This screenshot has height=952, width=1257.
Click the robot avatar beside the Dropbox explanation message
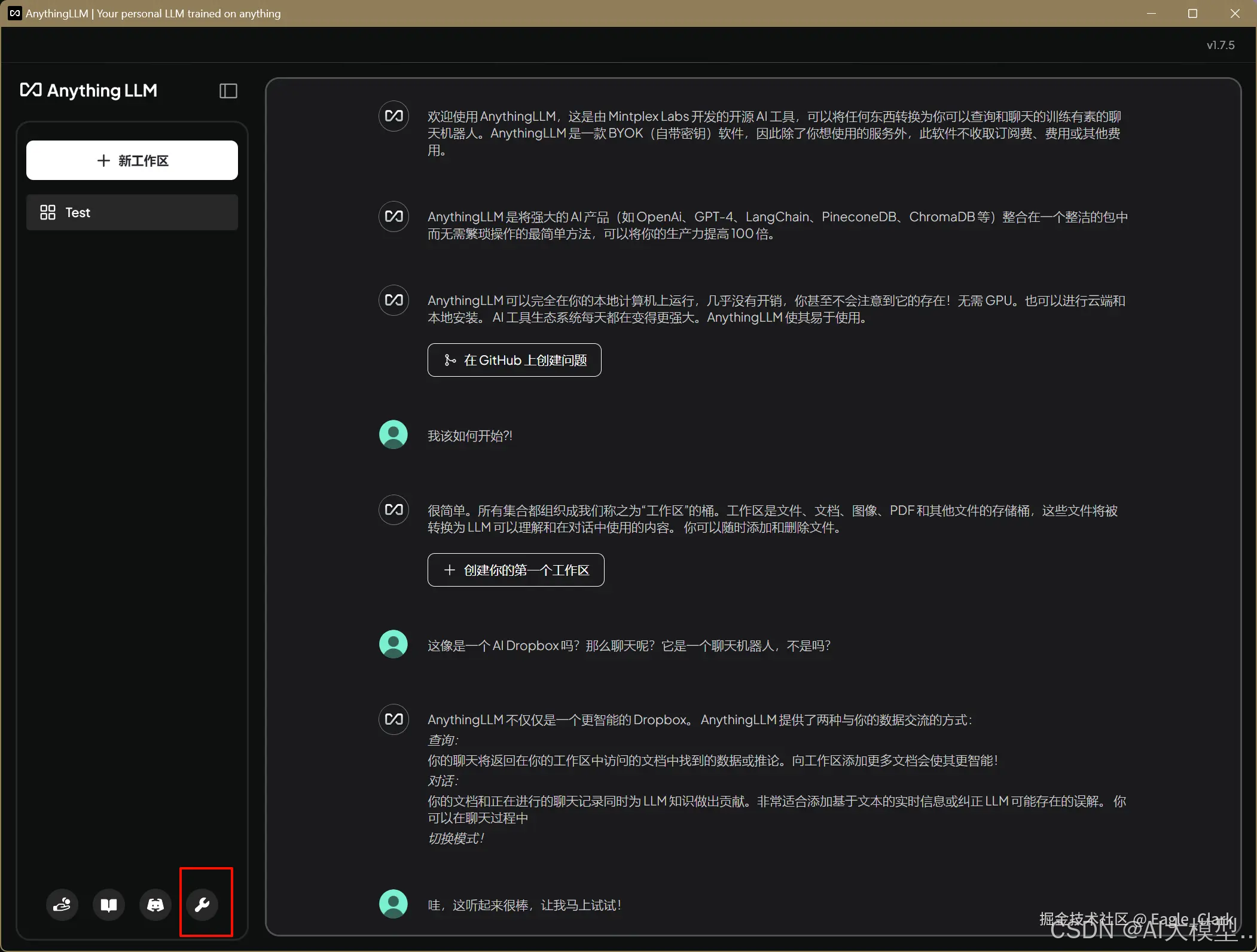(393, 719)
